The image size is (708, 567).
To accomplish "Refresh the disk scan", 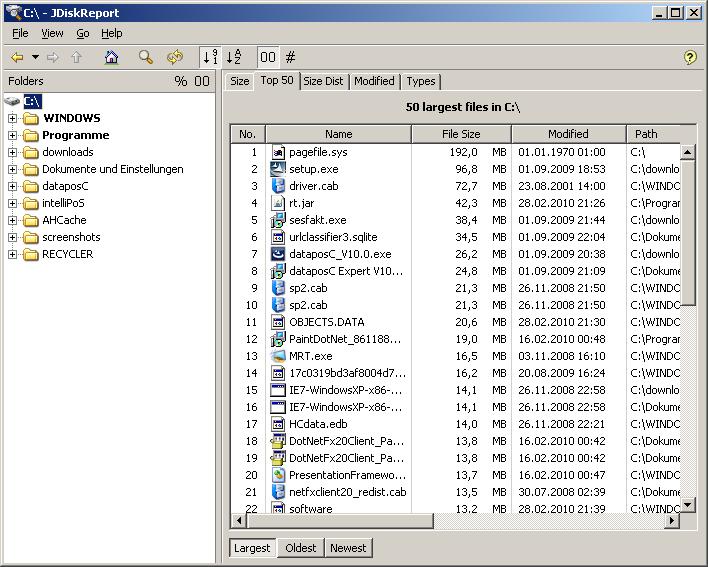I will pyautogui.click(x=175, y=57).
